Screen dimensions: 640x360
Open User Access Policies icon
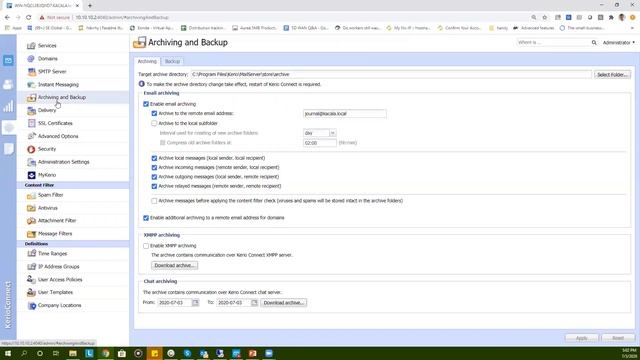click(x=31, y=280)
